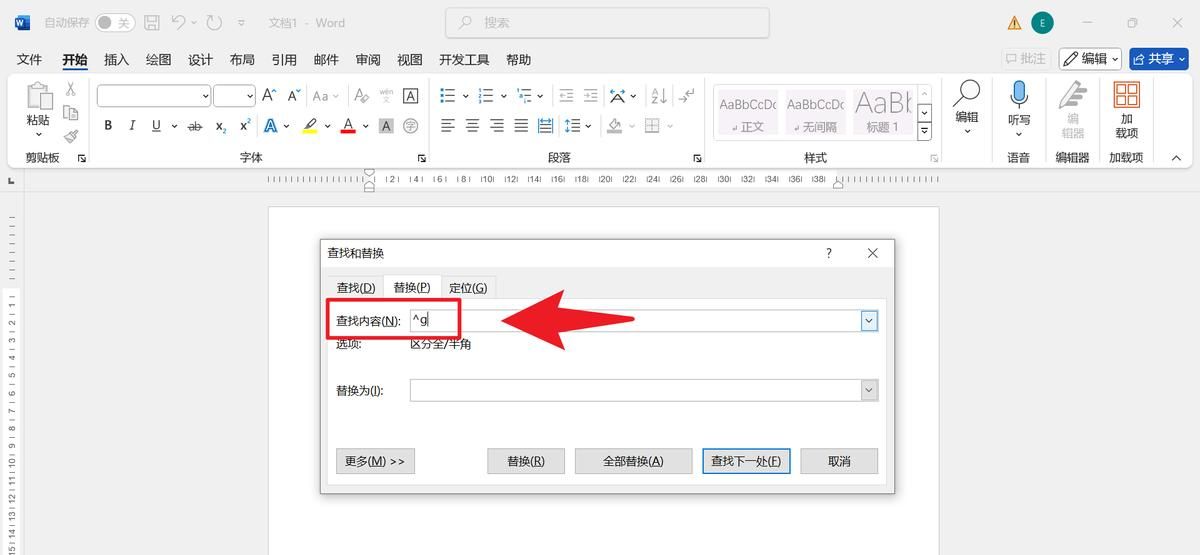Viewport: 1200px width, 555px height.
Task: Open the font size dropdown
Action: pyautogui.click(x=249, y=96)
